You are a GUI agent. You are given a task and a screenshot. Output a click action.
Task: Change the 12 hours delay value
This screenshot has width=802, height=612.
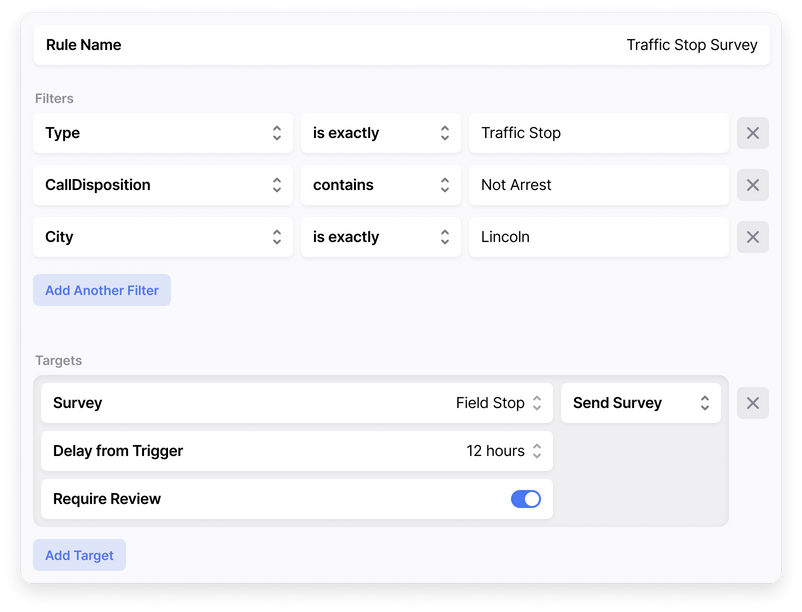(504, 451)
